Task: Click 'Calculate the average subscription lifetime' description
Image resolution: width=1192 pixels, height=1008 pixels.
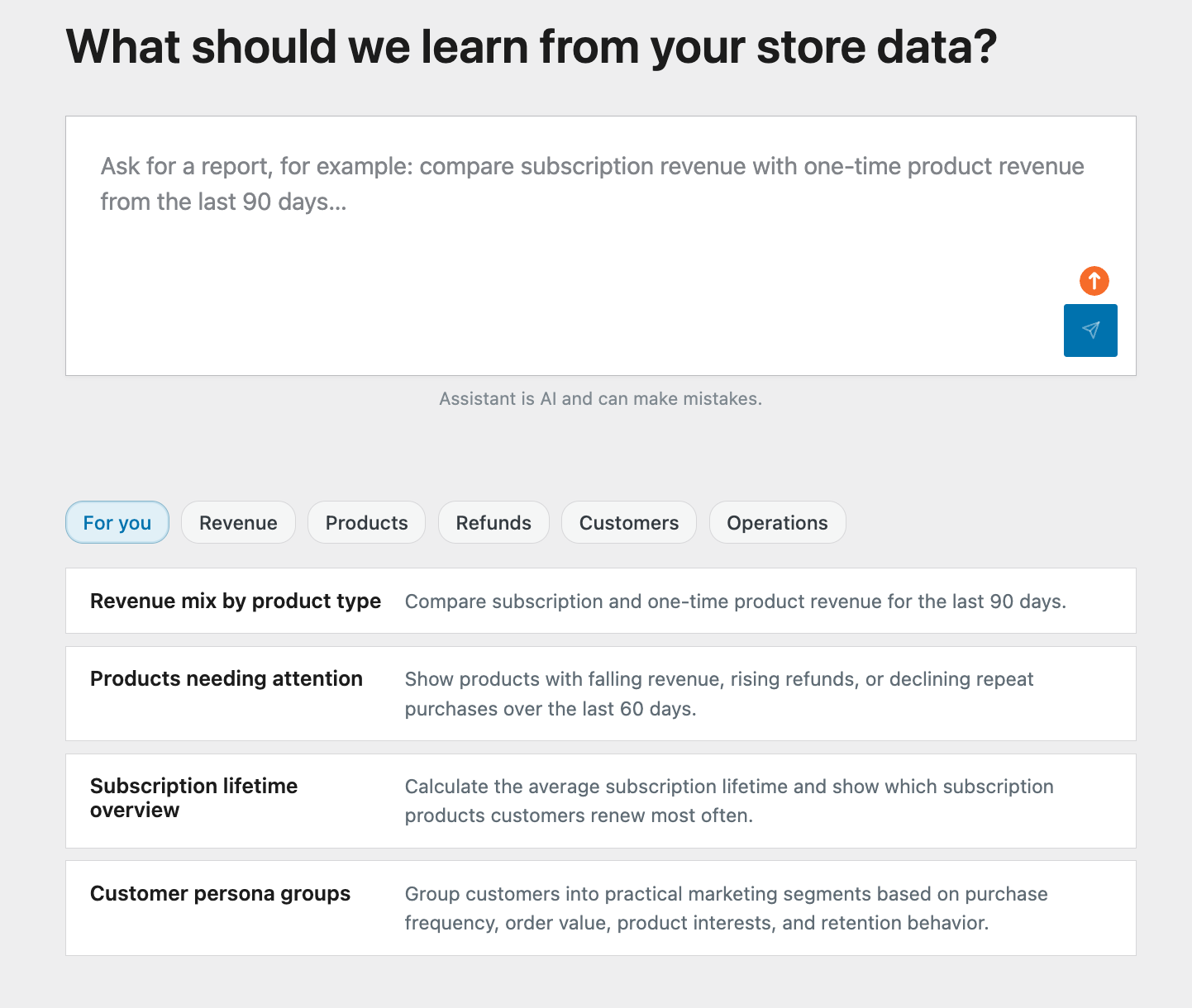Action: click(x=729, y=801)
